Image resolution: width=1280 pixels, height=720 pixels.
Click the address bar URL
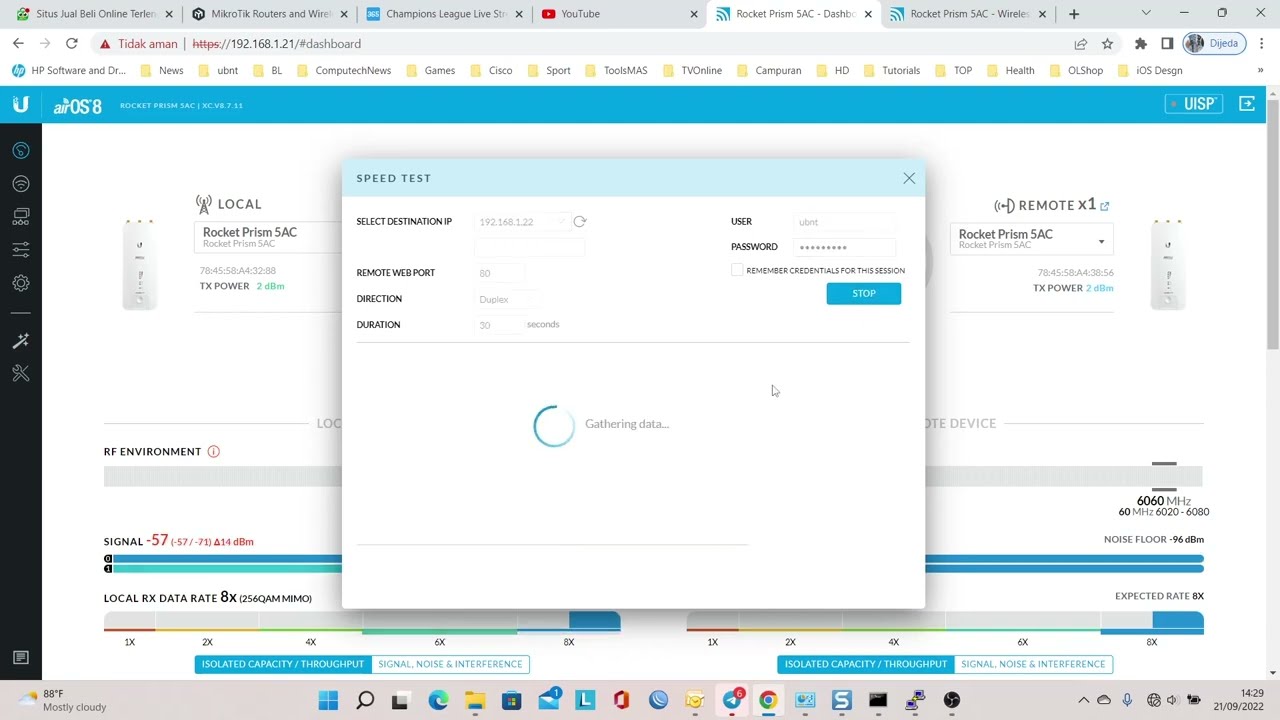coord(276,44)
